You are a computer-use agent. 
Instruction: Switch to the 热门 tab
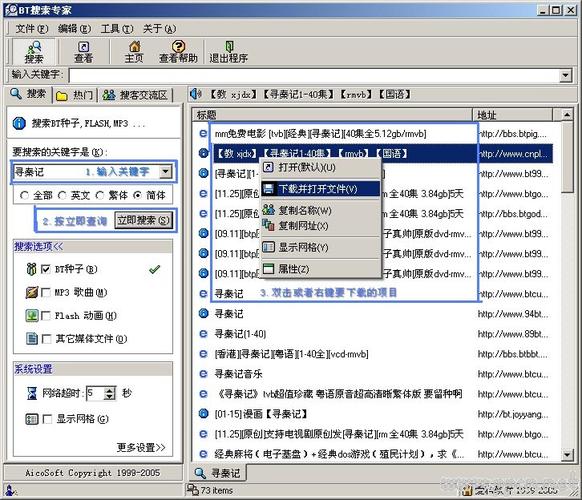pos(75,95)
